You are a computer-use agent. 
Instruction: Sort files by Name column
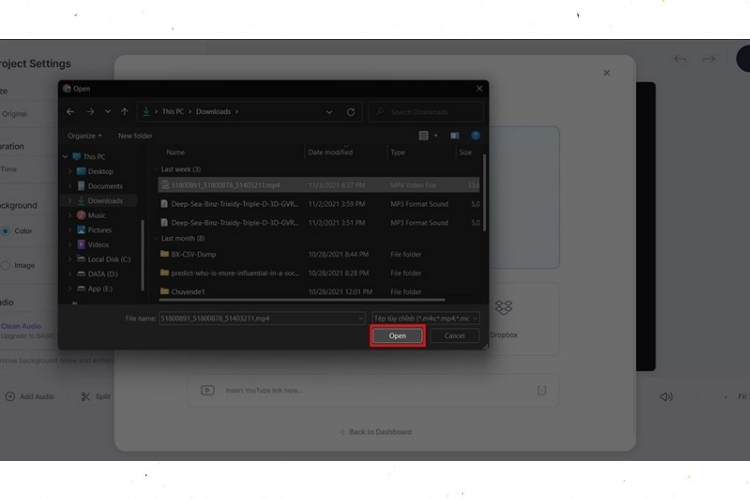click(176, 152)
